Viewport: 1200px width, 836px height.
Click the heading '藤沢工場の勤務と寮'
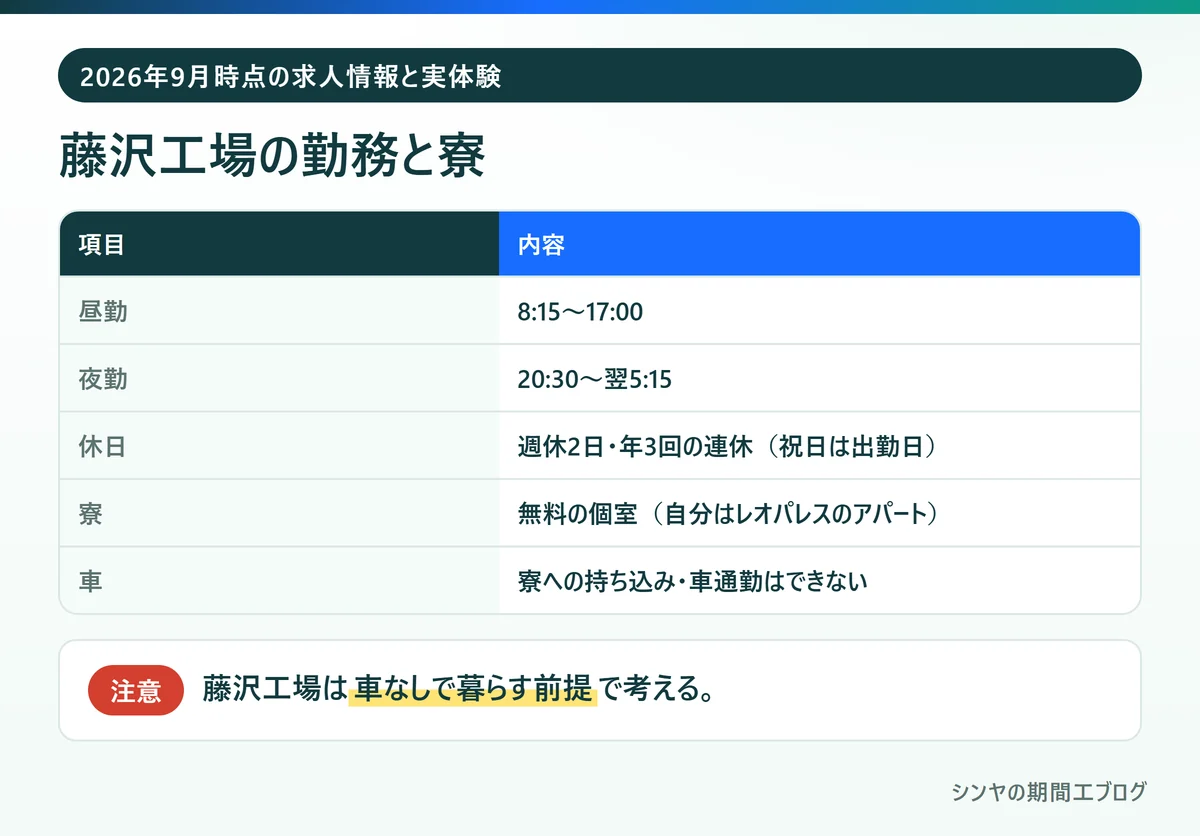[x=272, y=155]
